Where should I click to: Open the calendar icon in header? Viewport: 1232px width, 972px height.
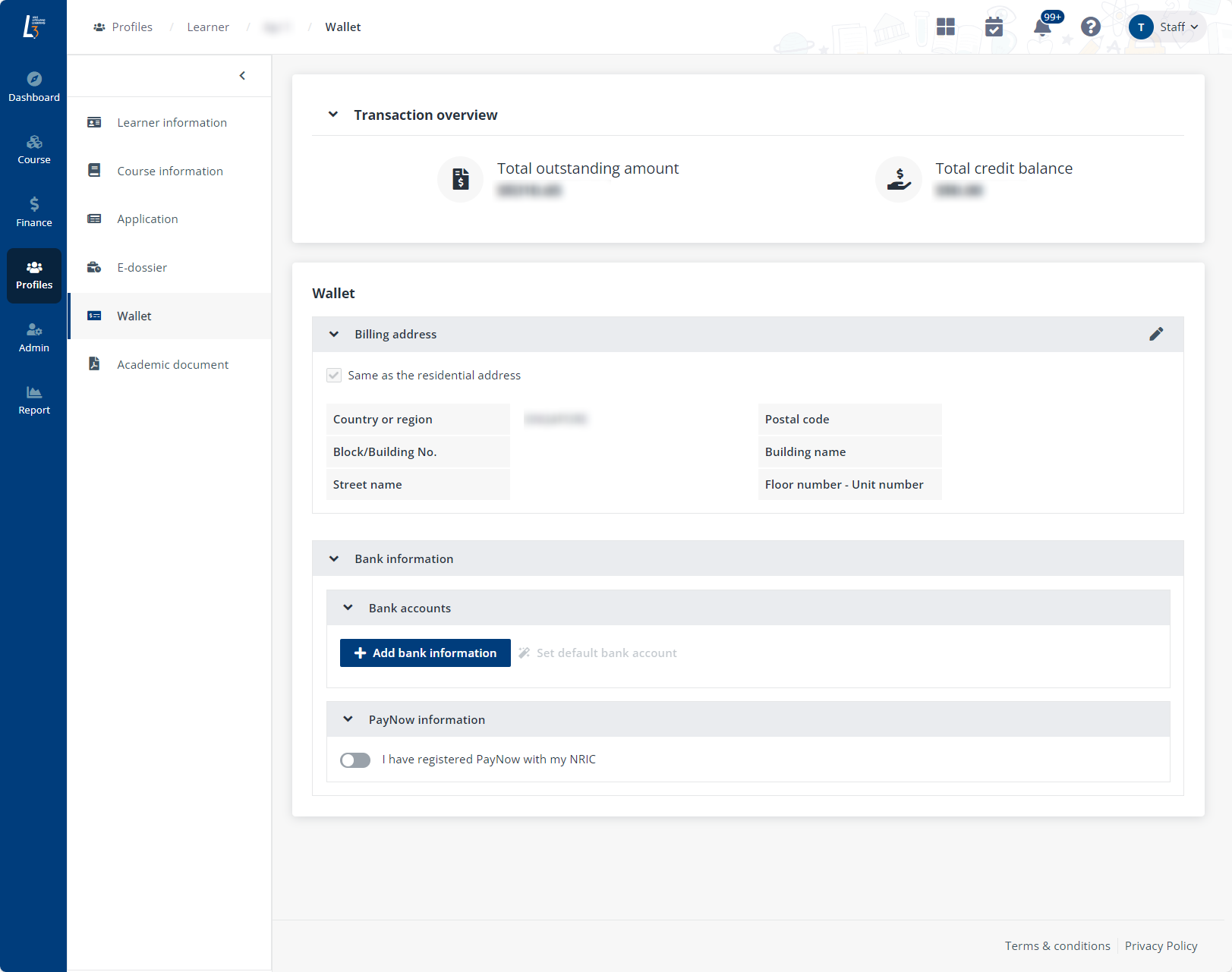[994, 27]
